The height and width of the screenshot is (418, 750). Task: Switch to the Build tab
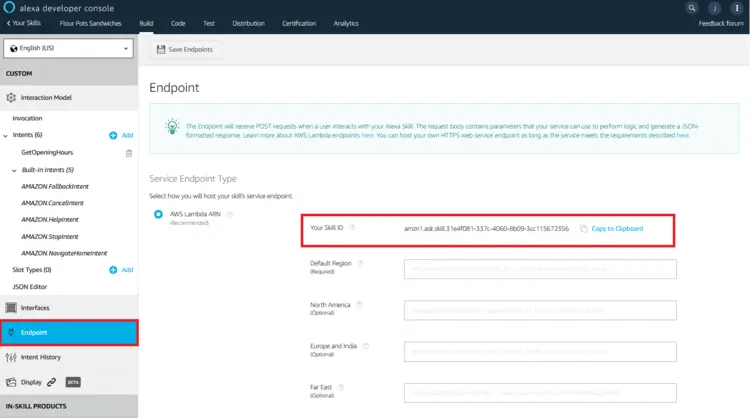point(146,23)
